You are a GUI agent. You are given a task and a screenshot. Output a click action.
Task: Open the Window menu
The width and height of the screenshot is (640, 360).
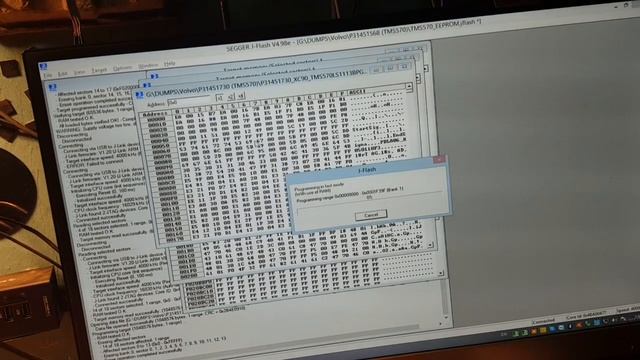click(x=148, y=65)
